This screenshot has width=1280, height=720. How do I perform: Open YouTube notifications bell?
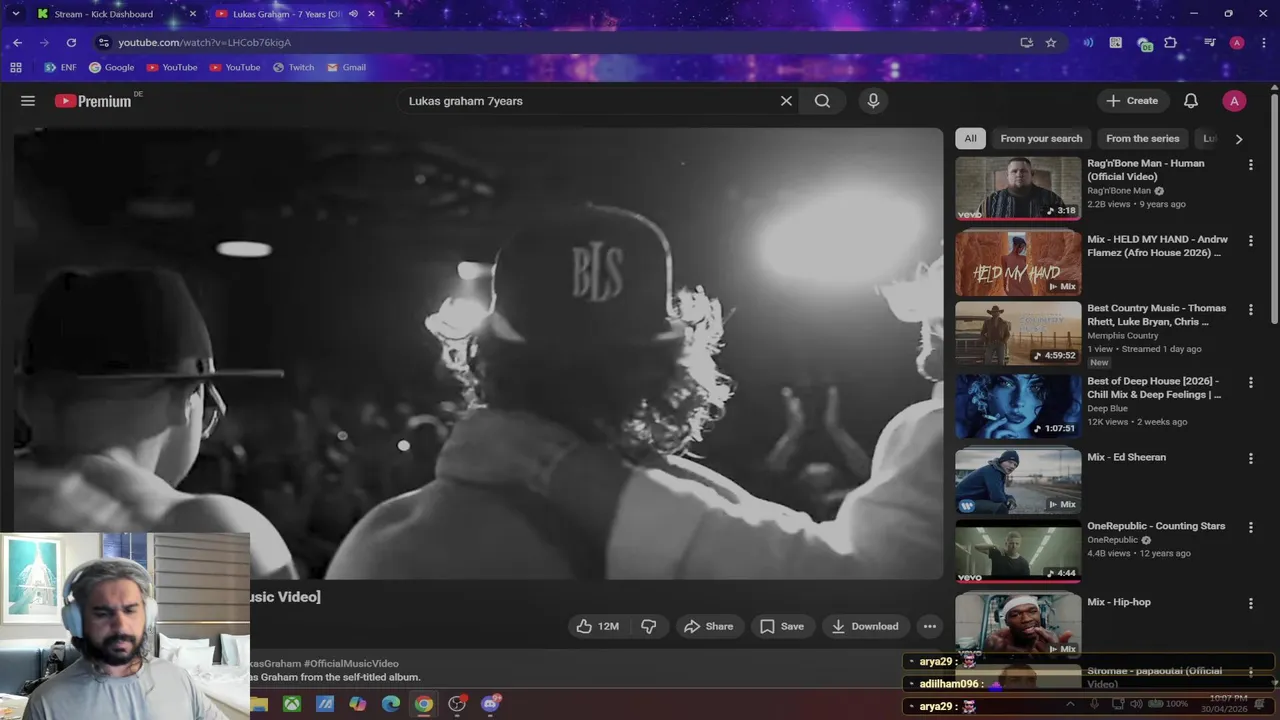(x=1191, y=101)
